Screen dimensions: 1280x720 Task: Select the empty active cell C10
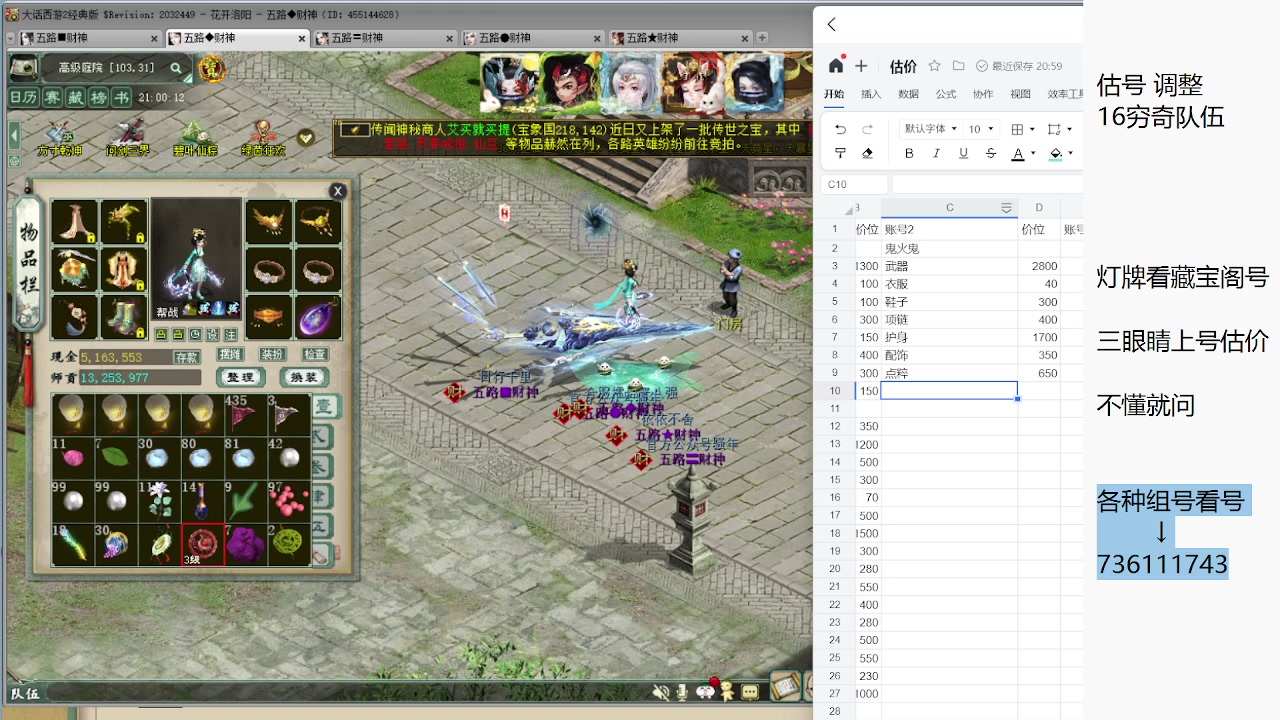[949, 391]
